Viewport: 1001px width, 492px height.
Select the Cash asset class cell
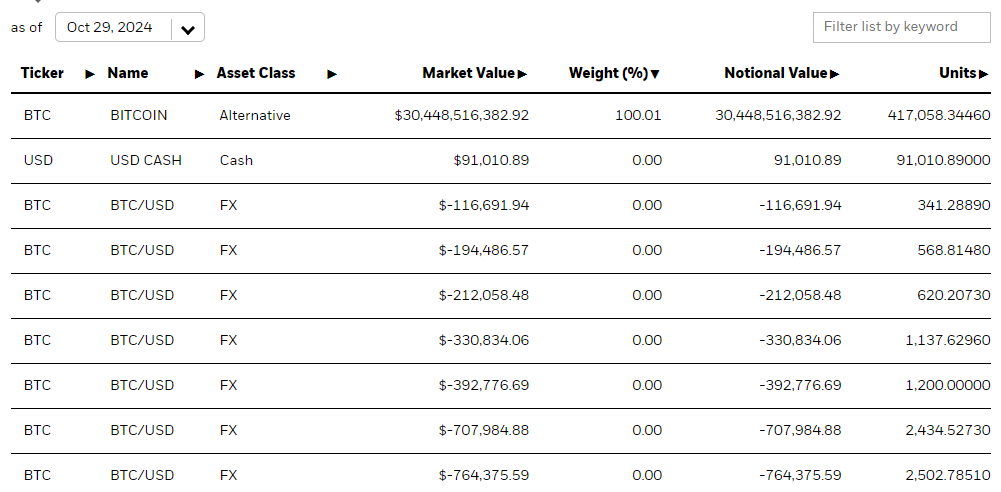237,160
